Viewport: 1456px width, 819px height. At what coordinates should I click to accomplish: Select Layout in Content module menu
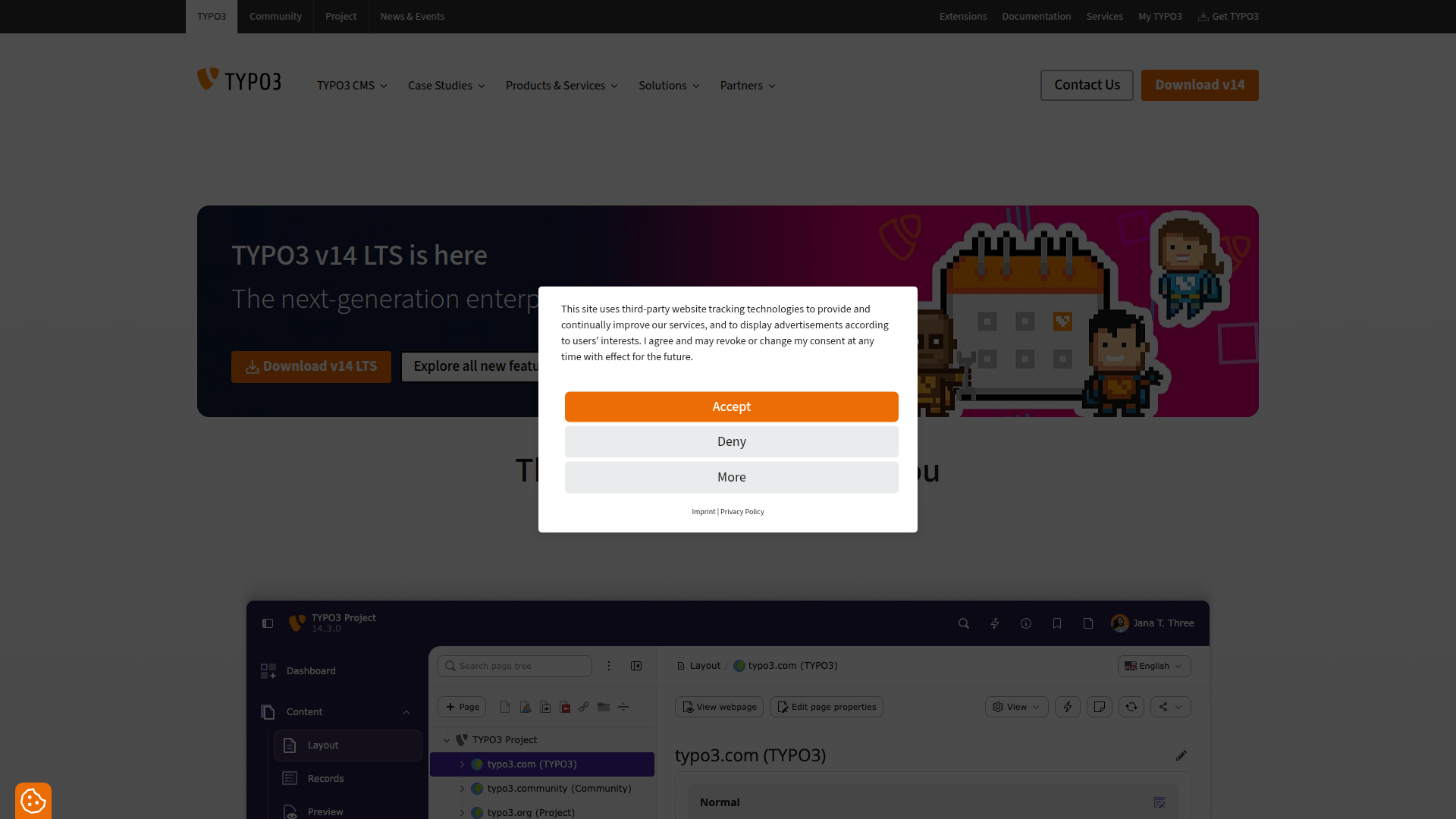348,745
